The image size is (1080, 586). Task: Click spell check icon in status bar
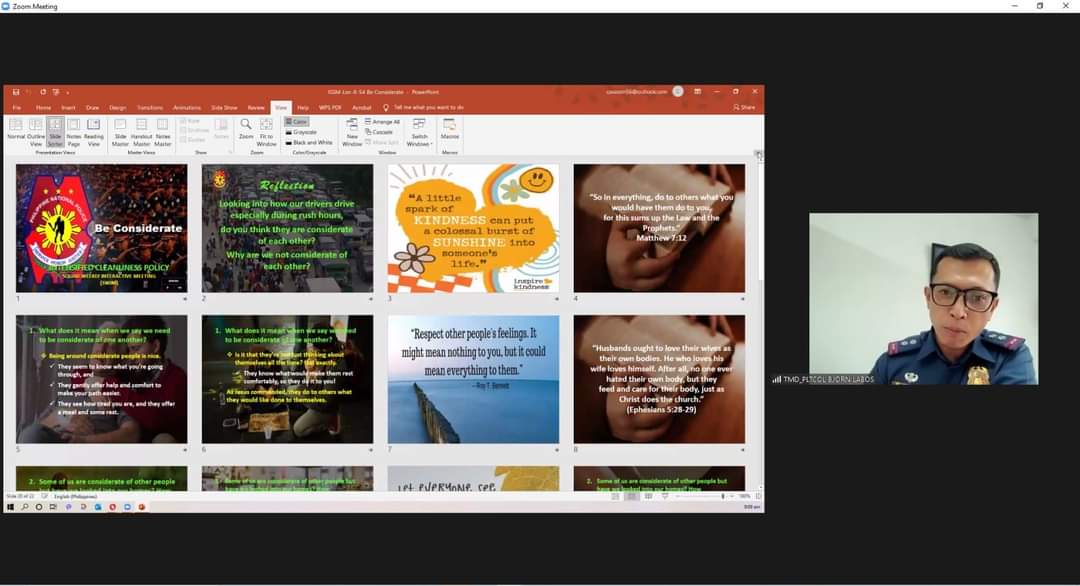(x=45, y=496)
